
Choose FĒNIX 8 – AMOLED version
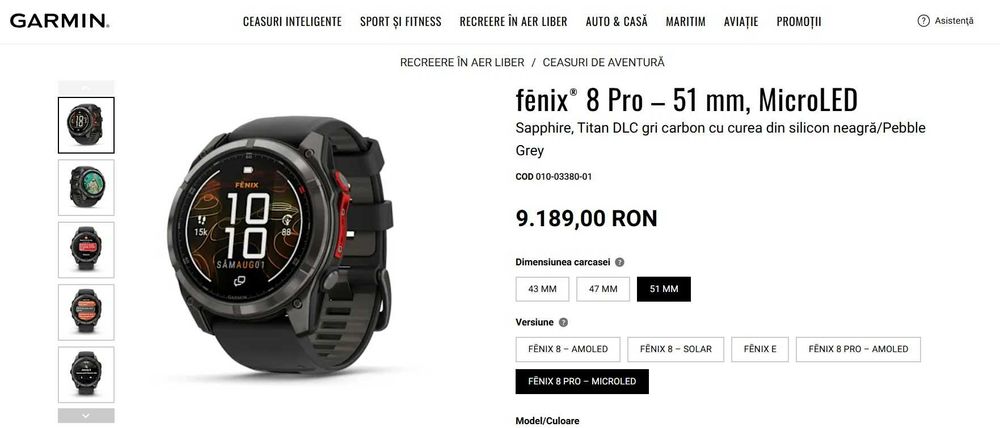(x=568, y=350)
